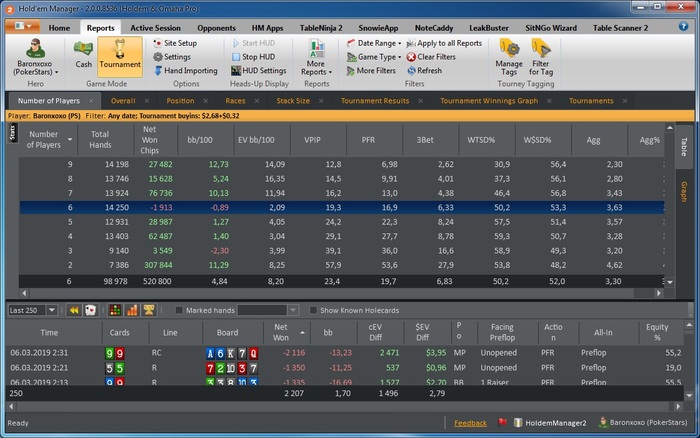Click Stop HUD
700x438 pixels.
(x=253, y=57)
